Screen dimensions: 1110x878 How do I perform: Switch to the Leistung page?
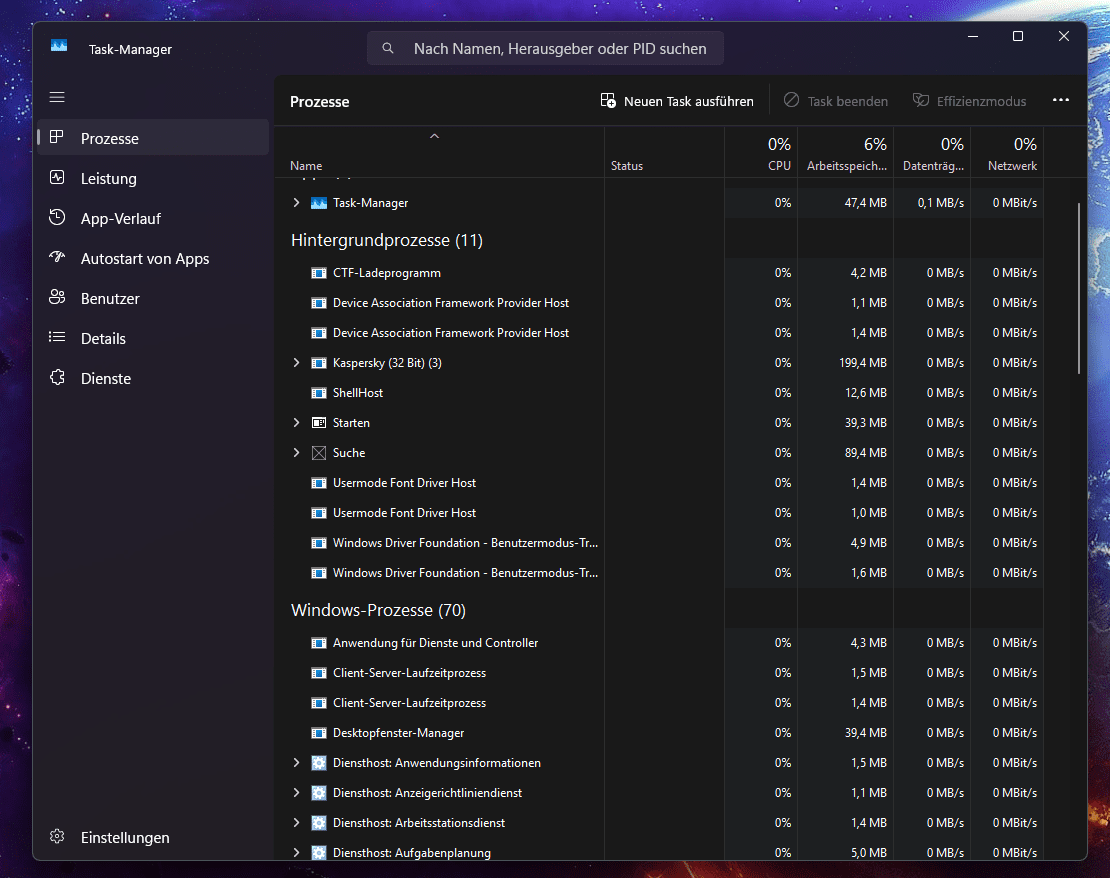(x=154, y=178)
